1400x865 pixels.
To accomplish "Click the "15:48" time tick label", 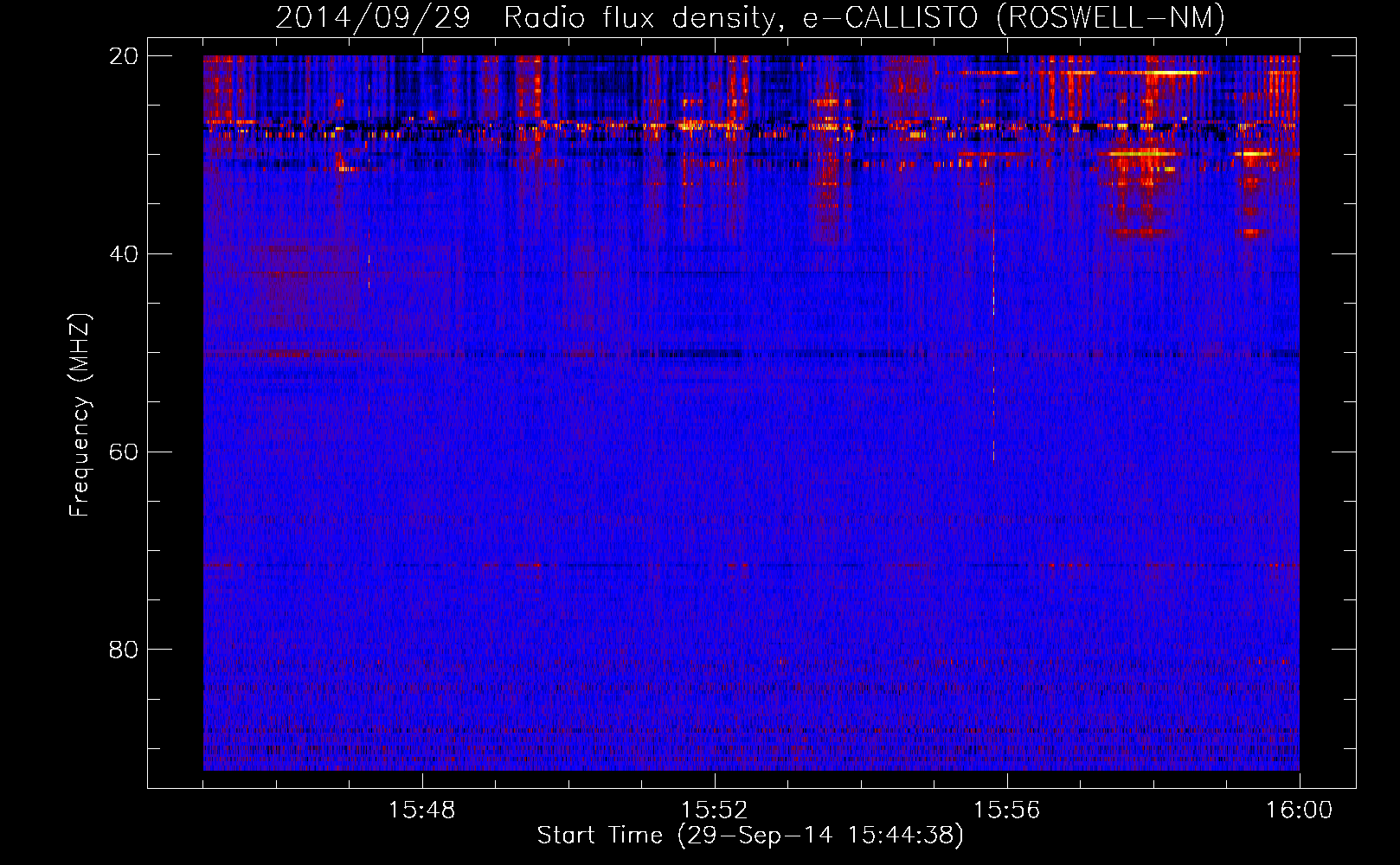I will click(x=422, y=811).
